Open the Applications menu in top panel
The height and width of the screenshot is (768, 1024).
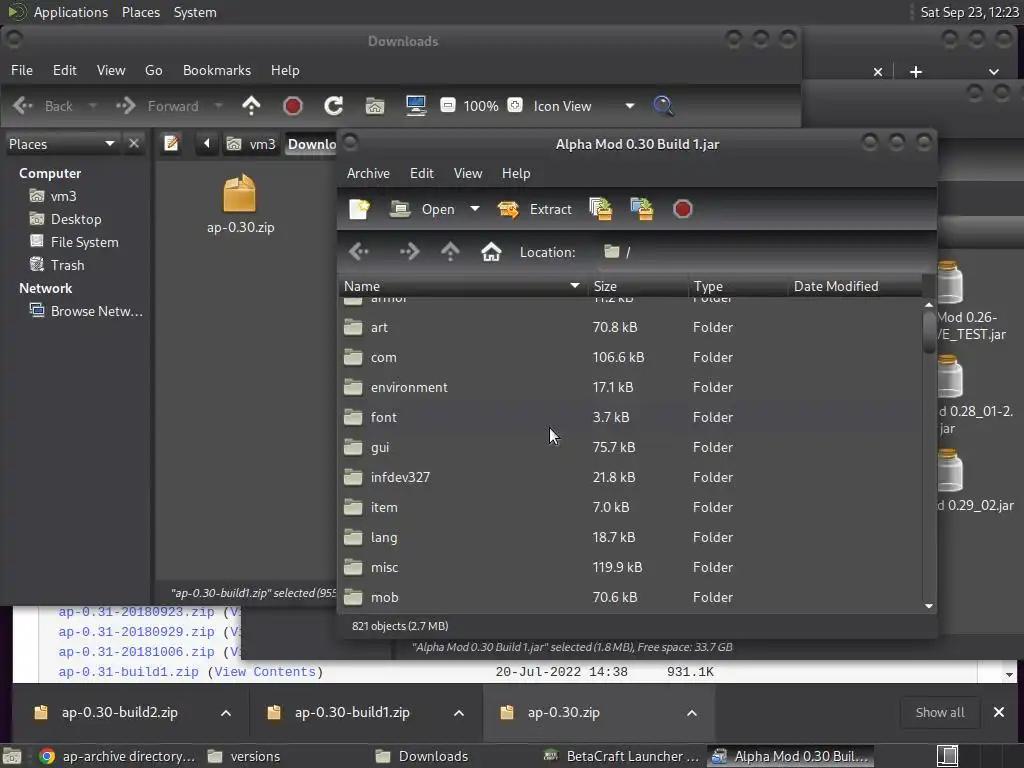(71, 12)
